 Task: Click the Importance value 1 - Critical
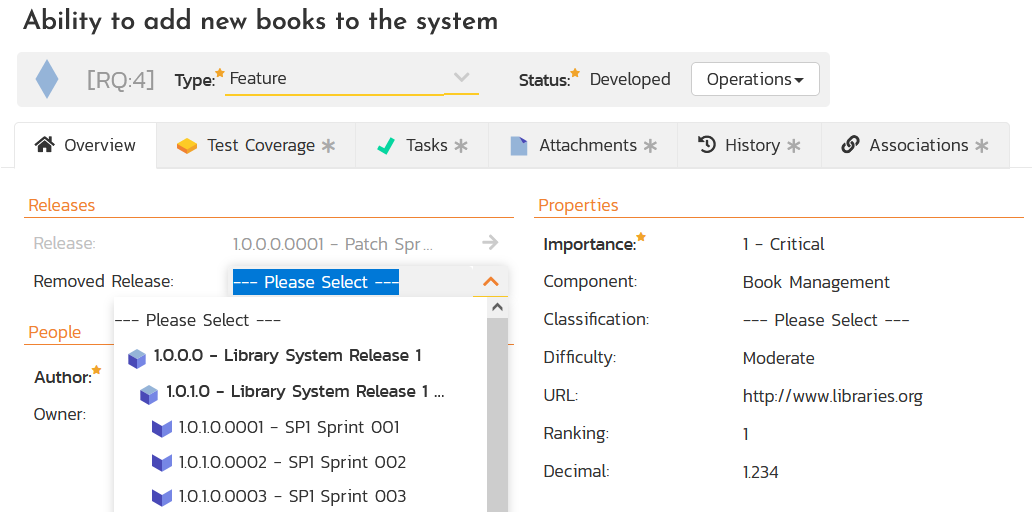point(783,244)
